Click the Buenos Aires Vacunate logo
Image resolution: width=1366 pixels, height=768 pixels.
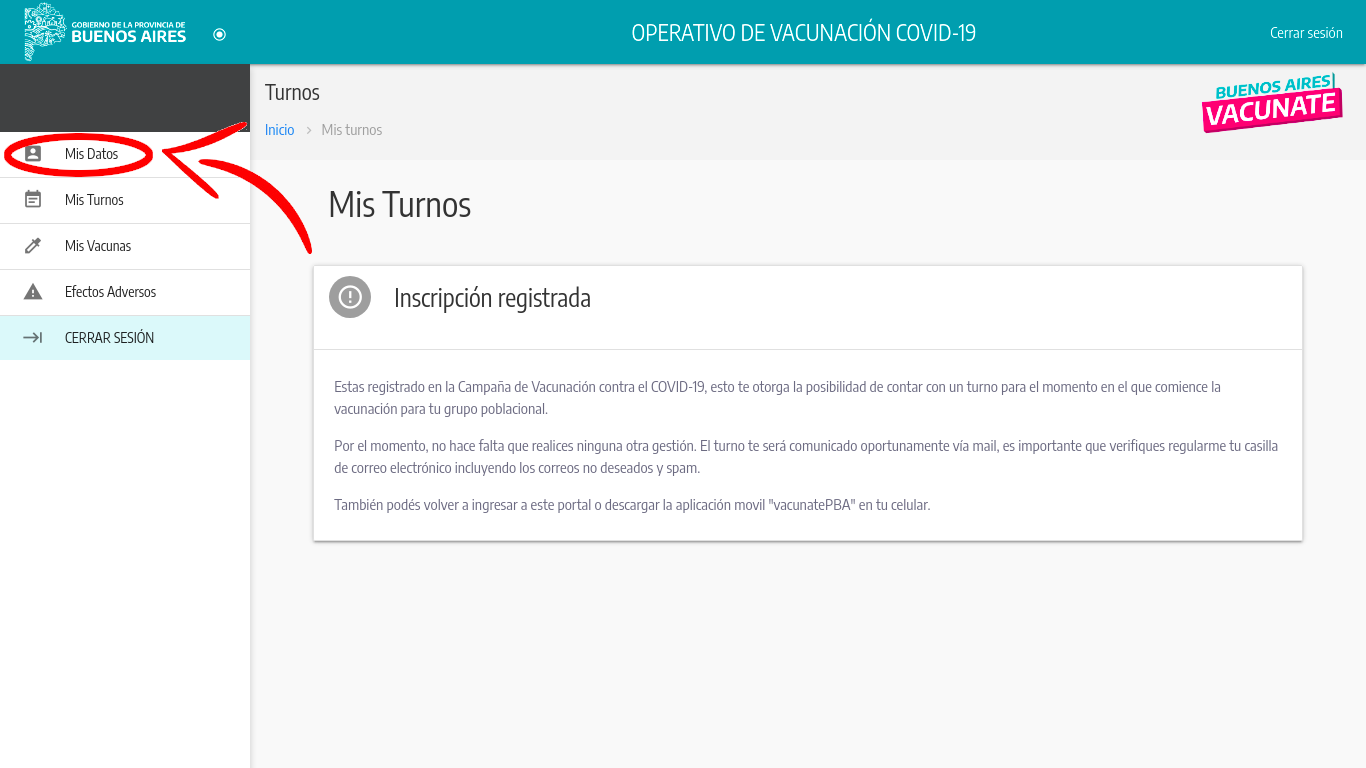1270,102
